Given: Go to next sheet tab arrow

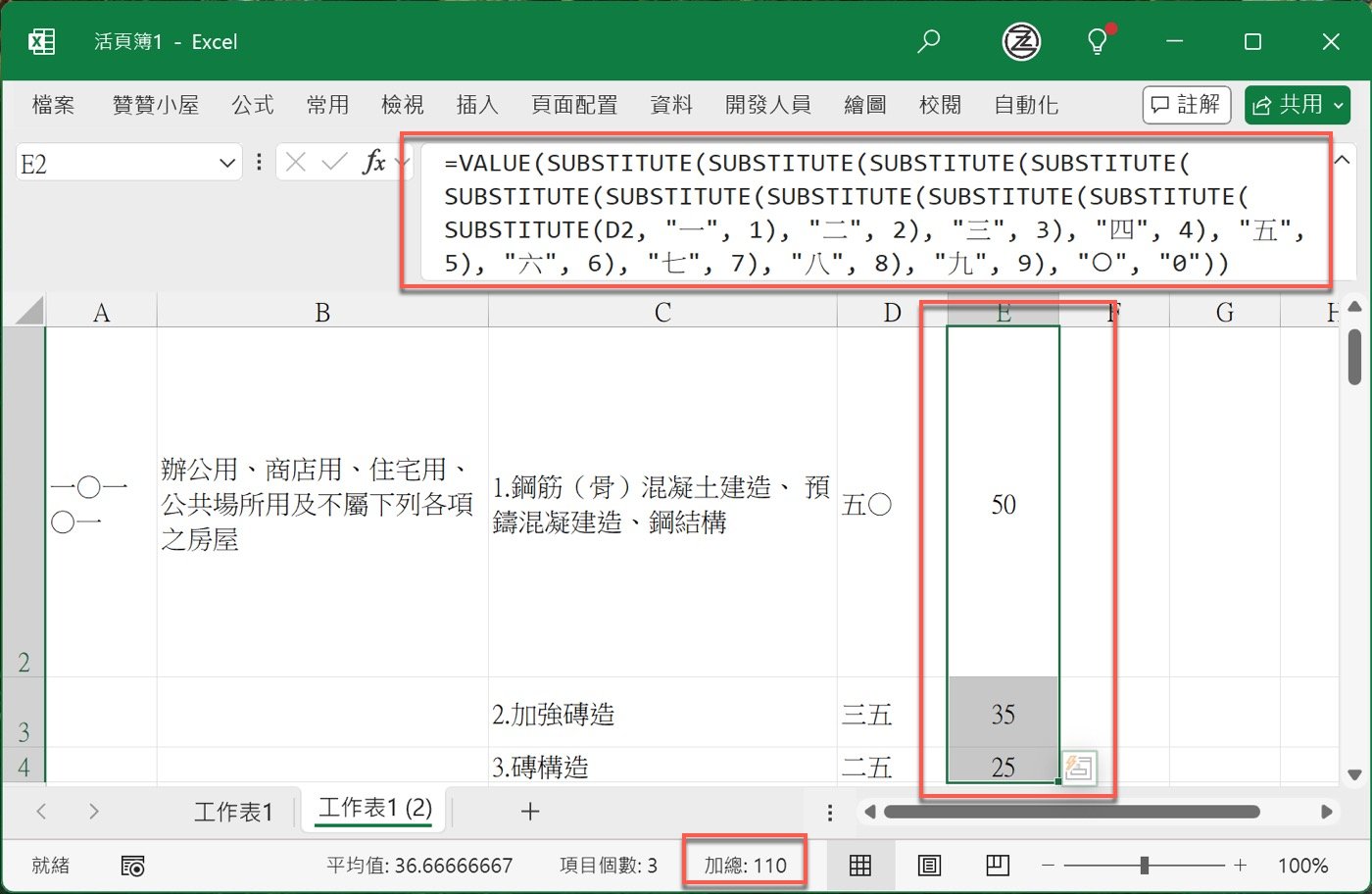Looking at the screenshot, I should point(93,811).
